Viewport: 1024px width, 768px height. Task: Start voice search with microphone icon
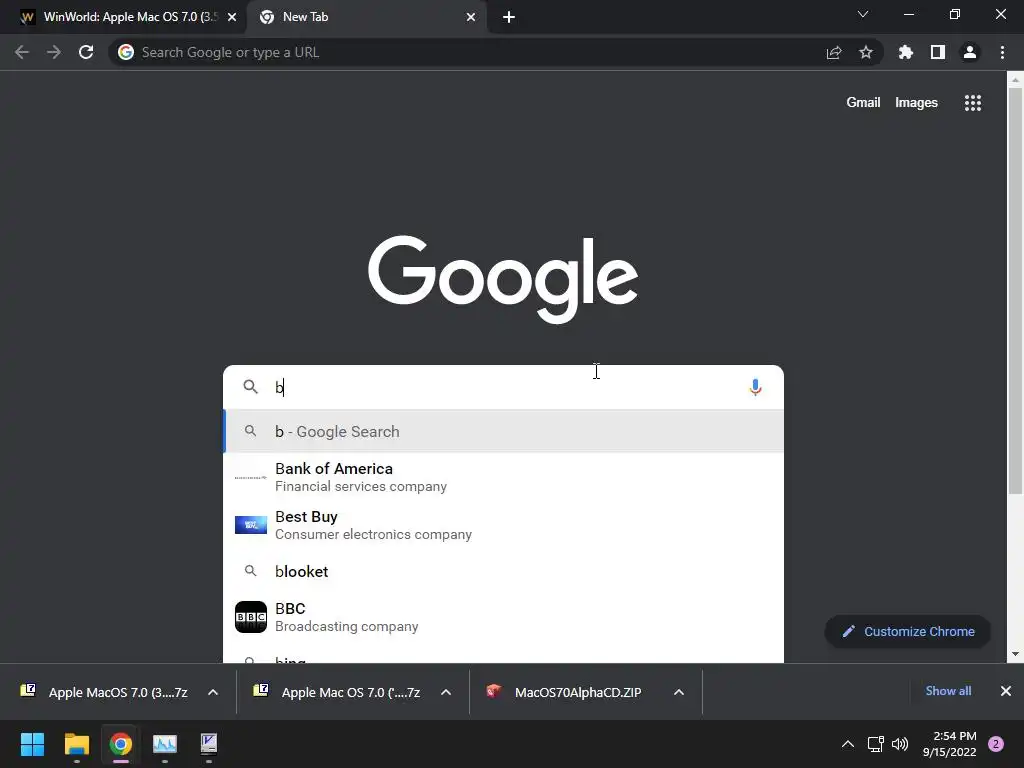click(x=756, y=387)
